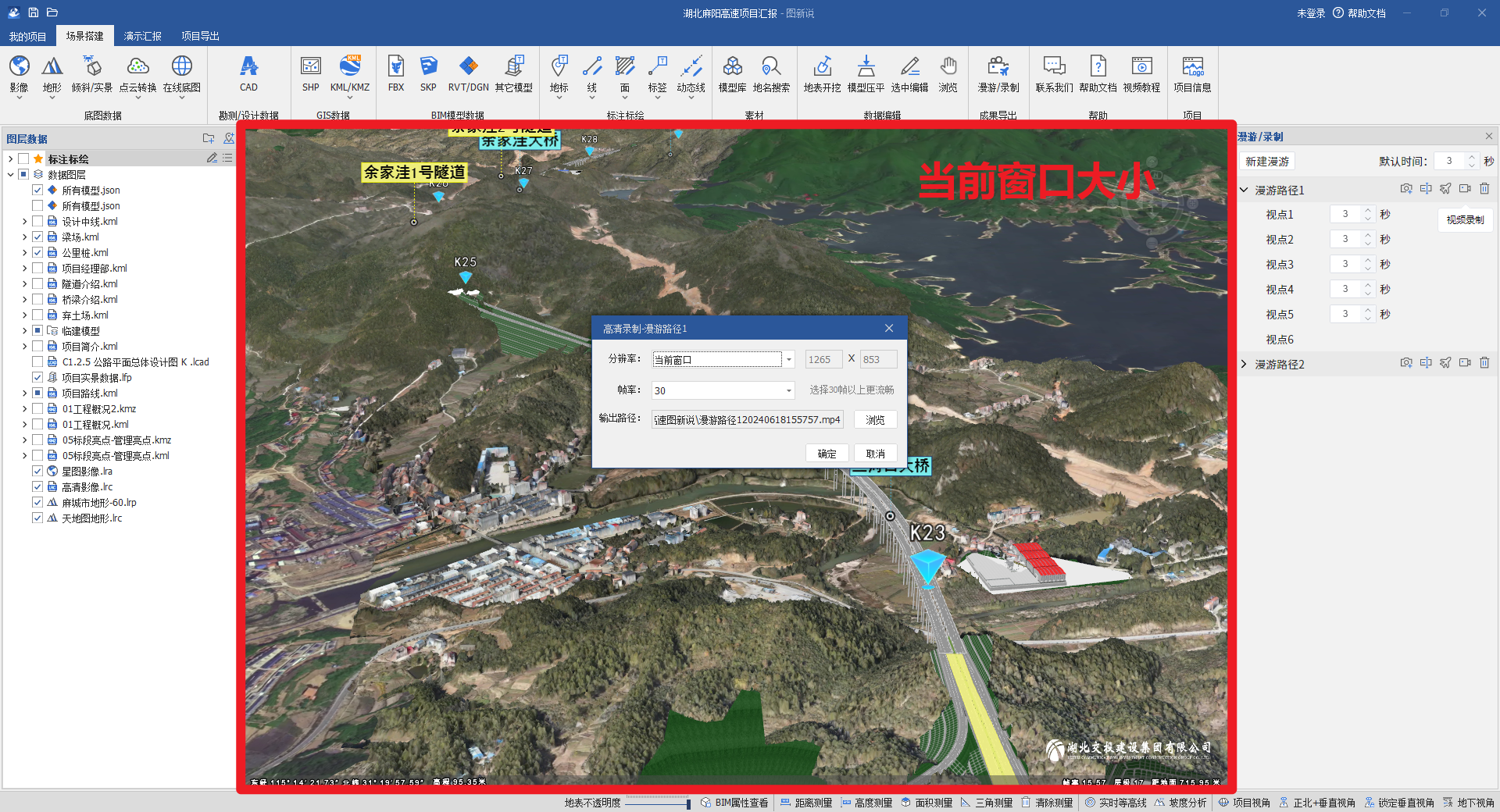Enable the 设计中线.kml layer checkbox
This screenshot has height=812, width=1500.
37,222
